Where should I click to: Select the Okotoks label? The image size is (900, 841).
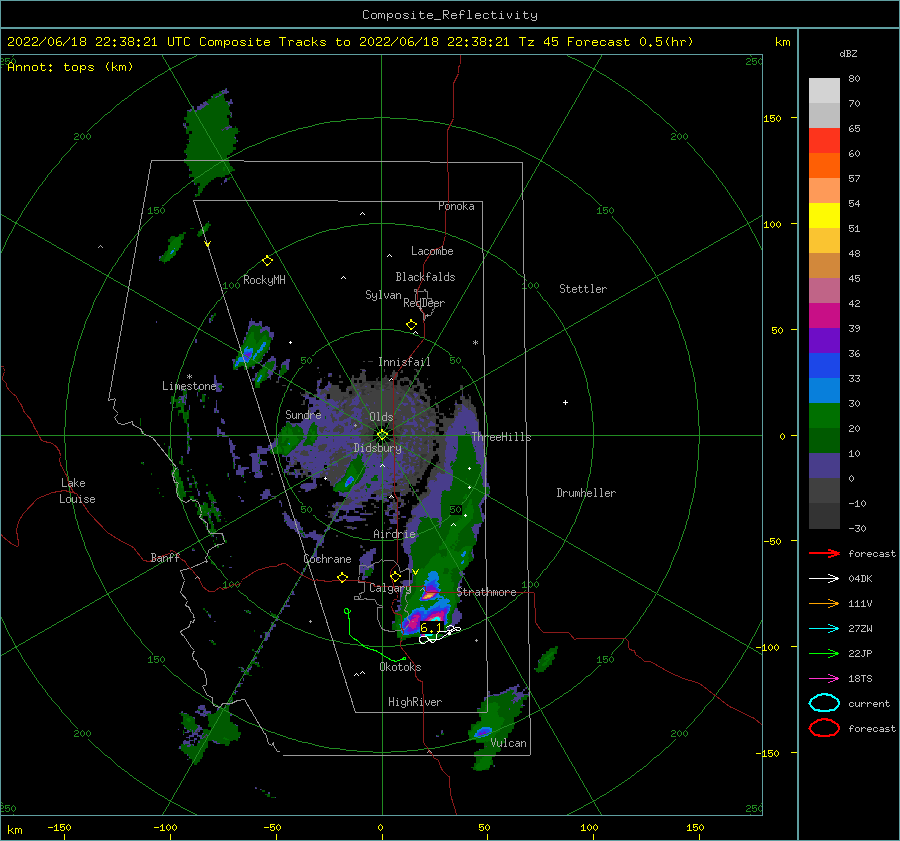tap(400, 667)
